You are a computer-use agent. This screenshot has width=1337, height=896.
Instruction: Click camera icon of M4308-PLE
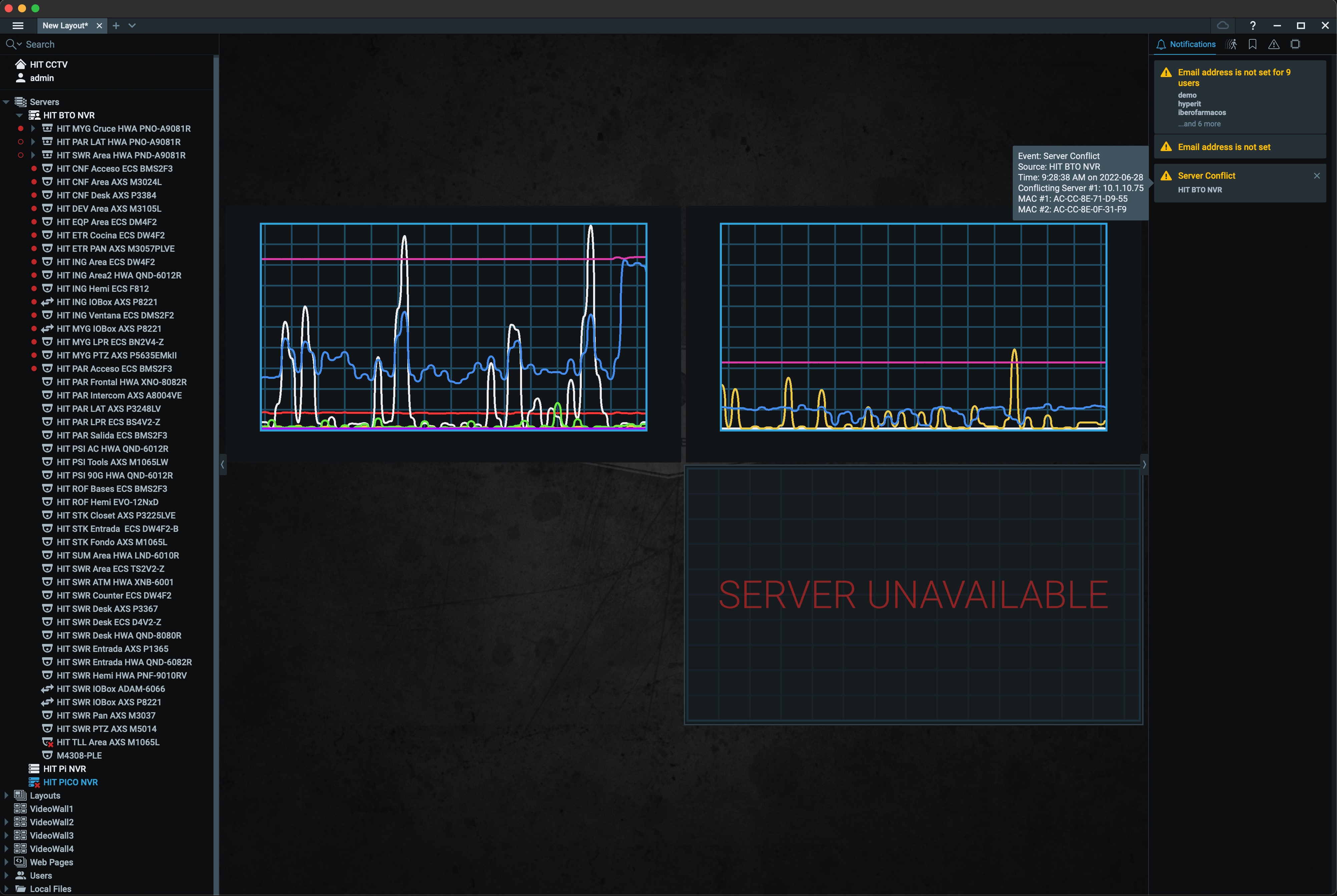(x=47, y=755)
